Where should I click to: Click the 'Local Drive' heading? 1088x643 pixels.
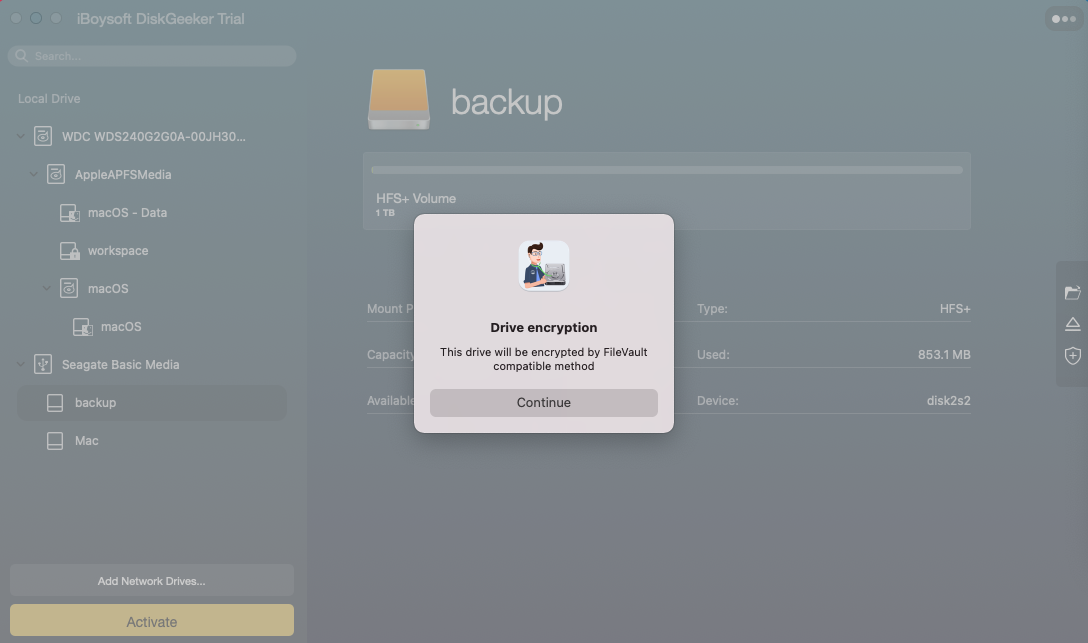coord(49,98)
